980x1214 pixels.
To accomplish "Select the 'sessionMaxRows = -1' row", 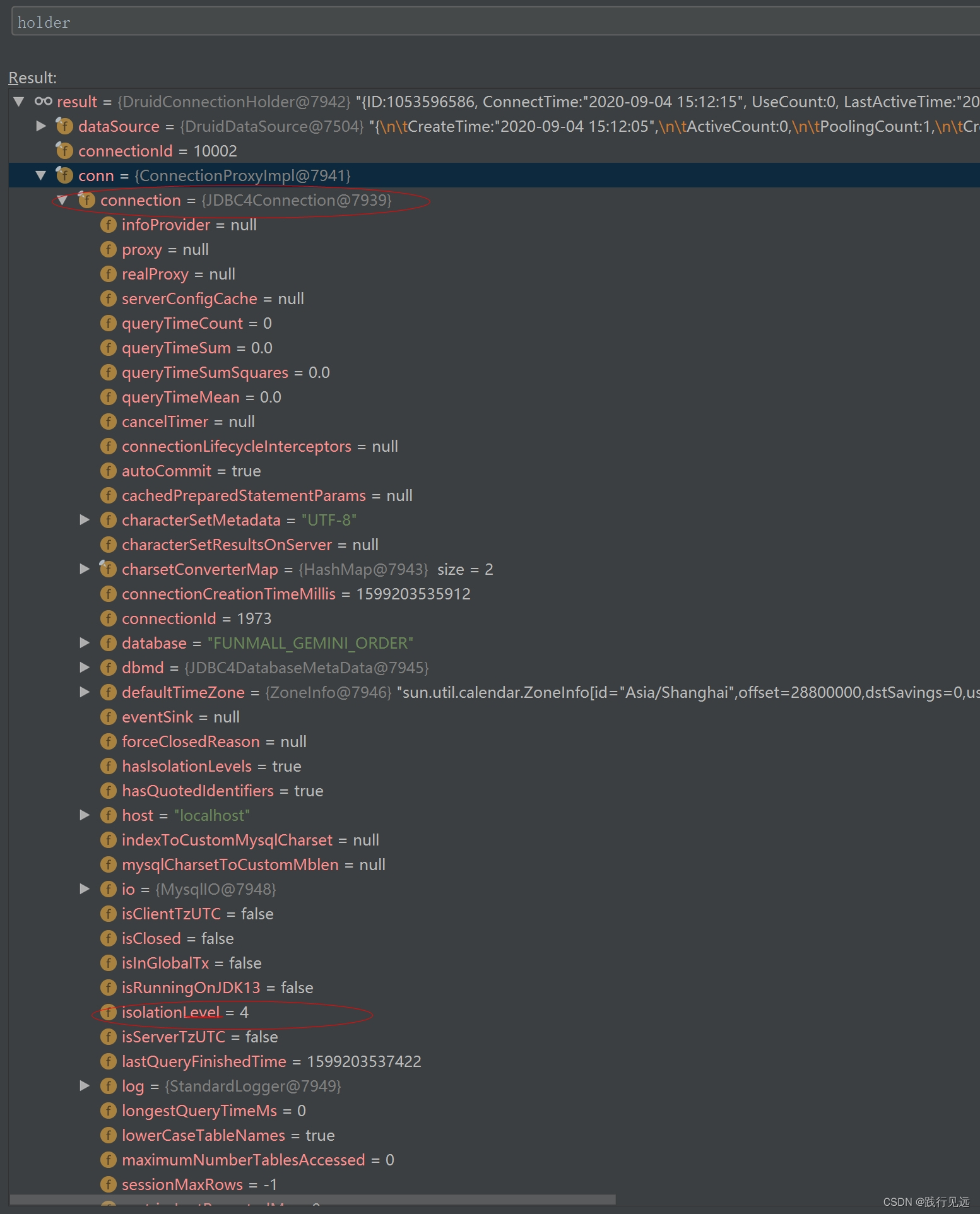I will point(494,1184).
